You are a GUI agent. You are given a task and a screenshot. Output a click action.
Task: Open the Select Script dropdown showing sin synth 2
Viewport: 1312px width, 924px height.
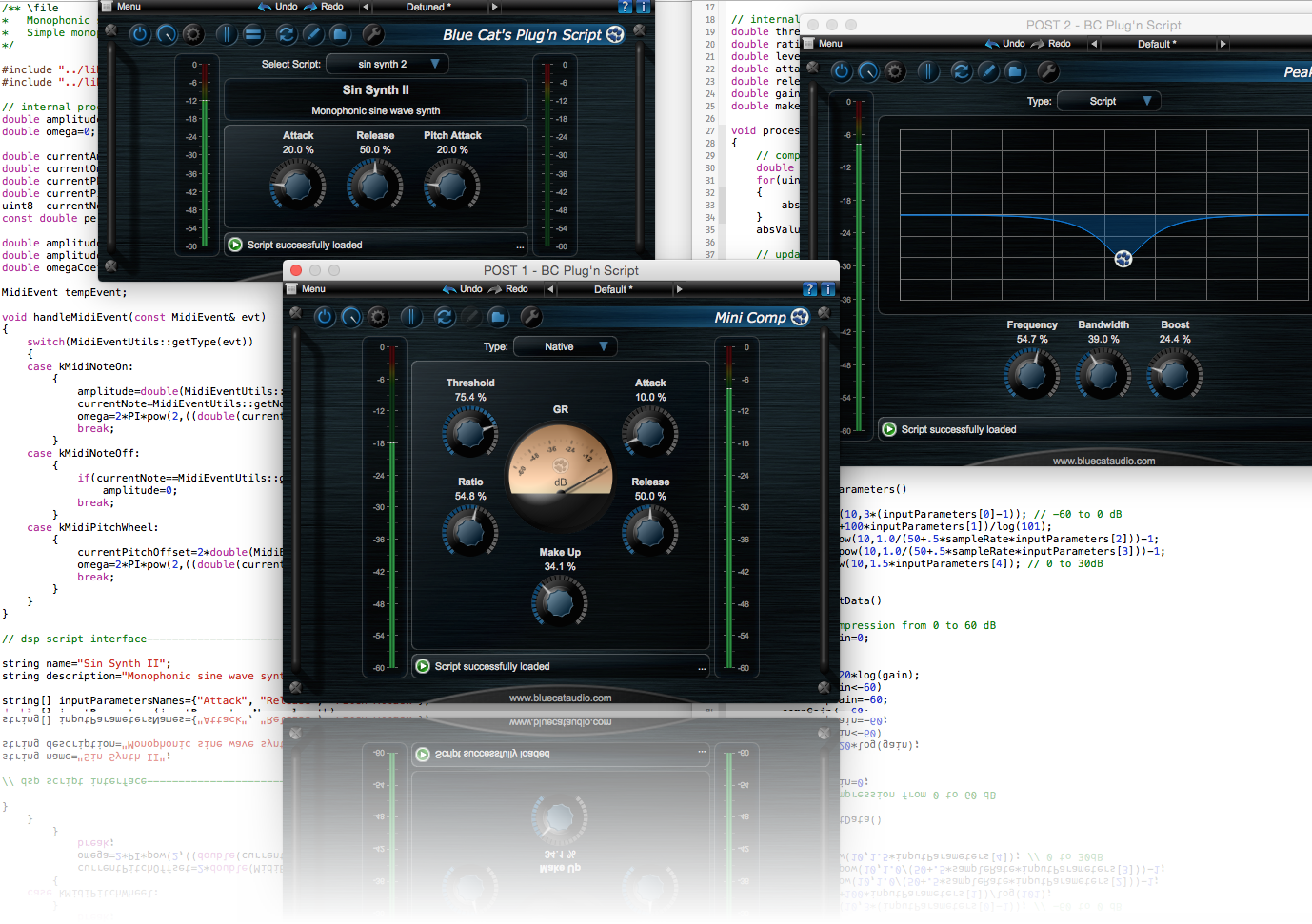click(x=388, y=64)
